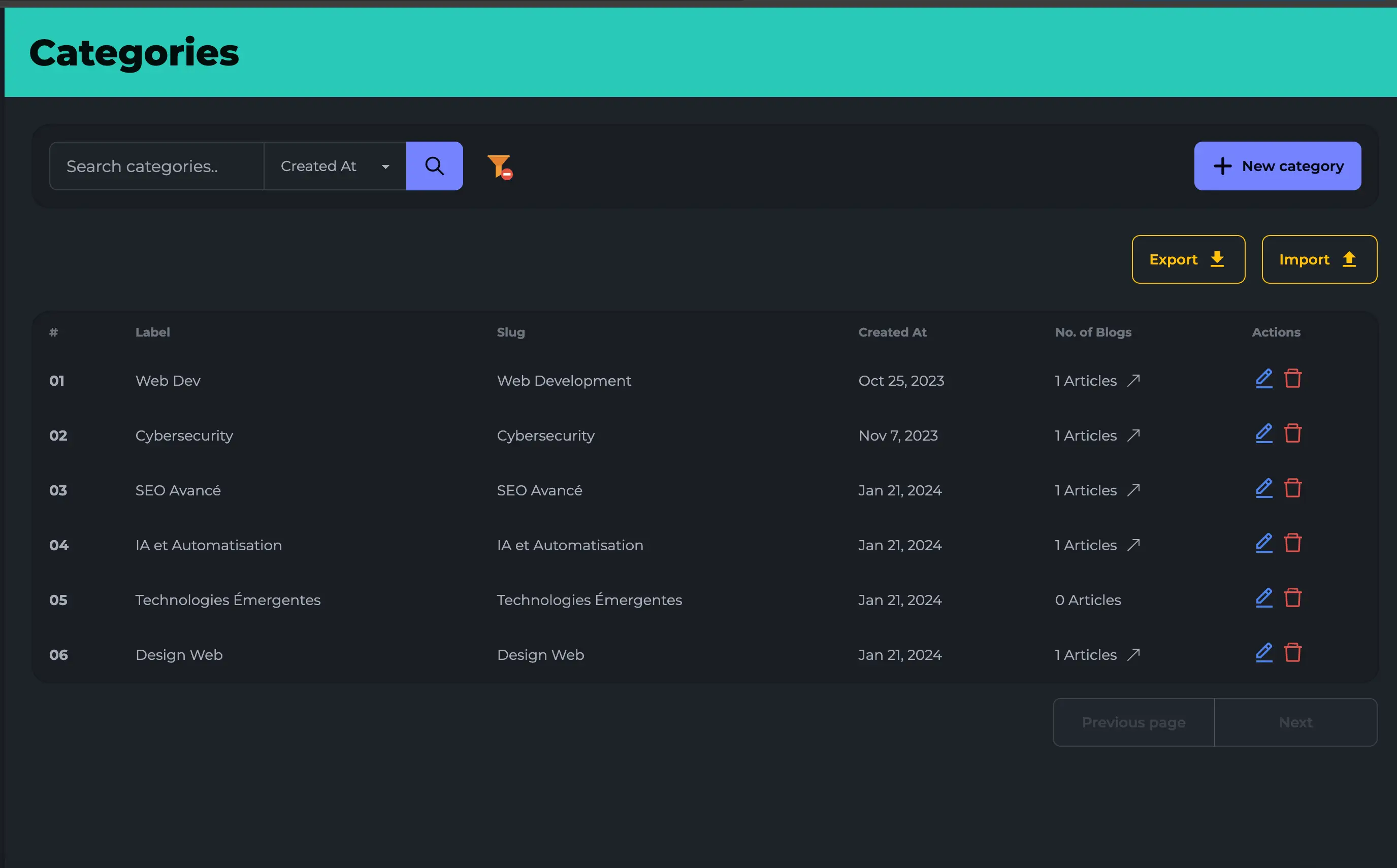1397x868 pixels.
Task: Edit the SEO Avancé category
Action: click(1264, 488)
